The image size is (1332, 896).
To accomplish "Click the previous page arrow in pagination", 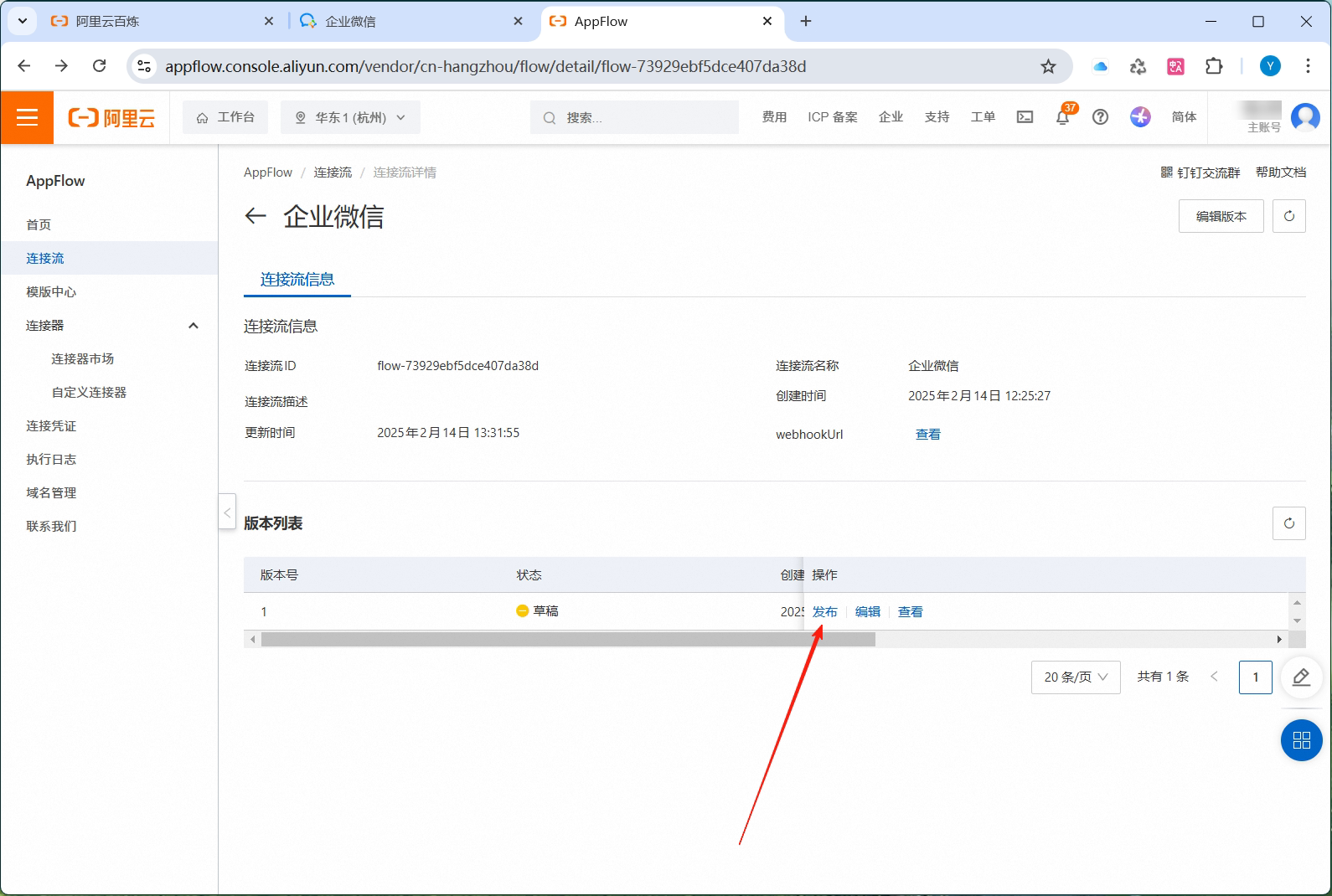I will tap(1214, 677).
